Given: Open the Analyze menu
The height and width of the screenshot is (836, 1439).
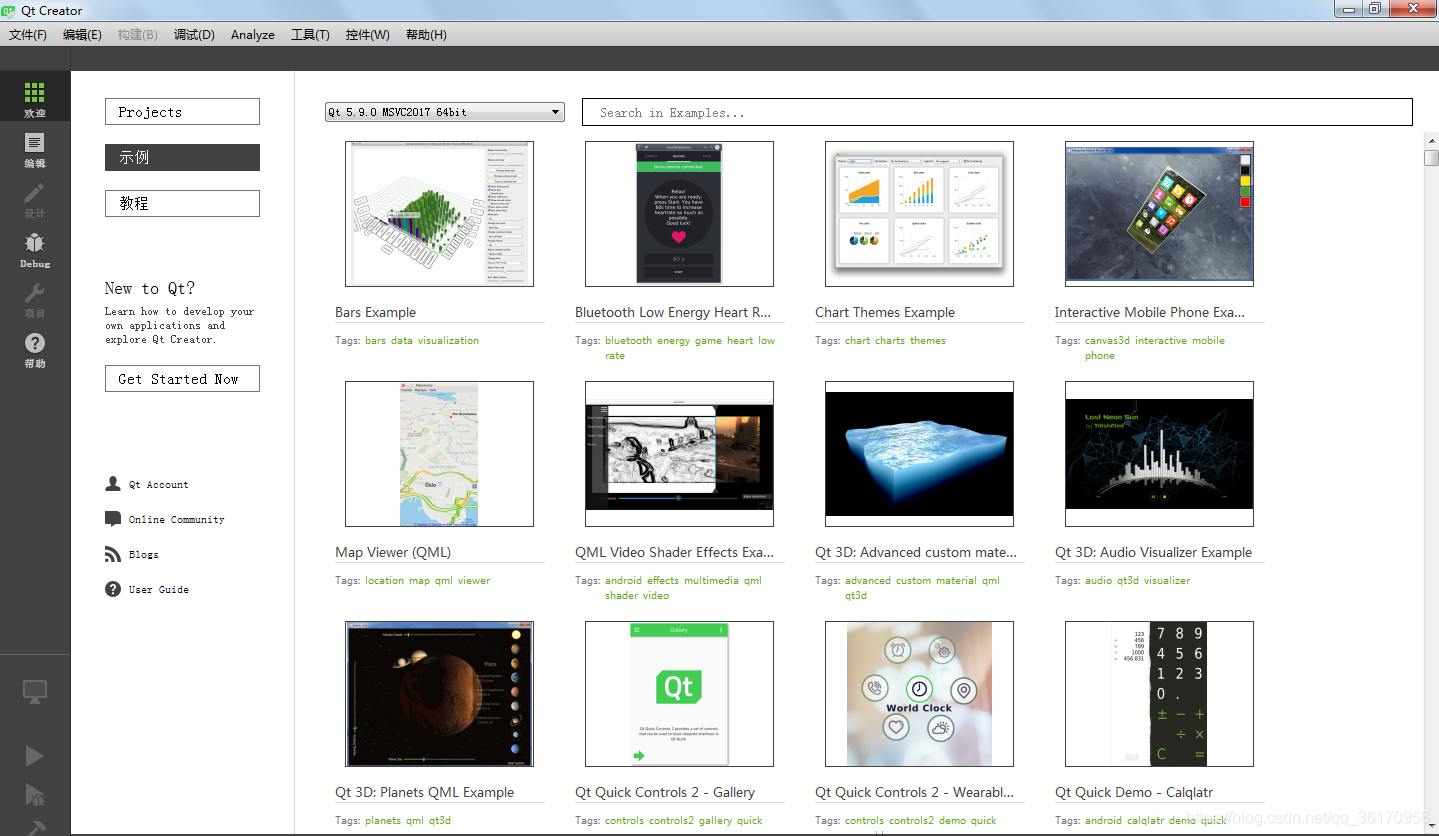Looking at the screenshot, I should [x=253, y=34].
